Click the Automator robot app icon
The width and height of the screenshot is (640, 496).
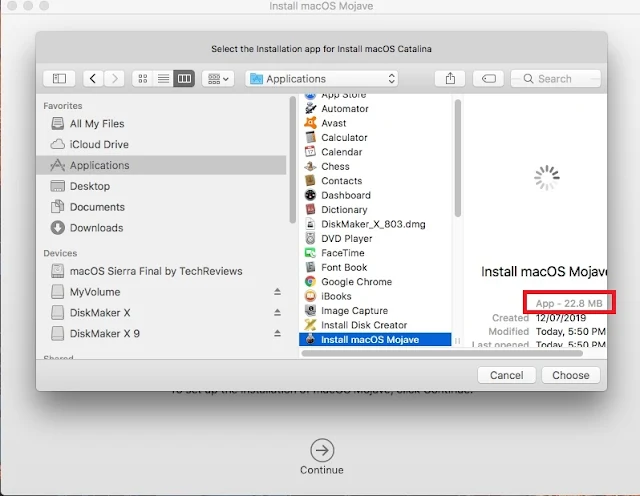coord(310,109)
